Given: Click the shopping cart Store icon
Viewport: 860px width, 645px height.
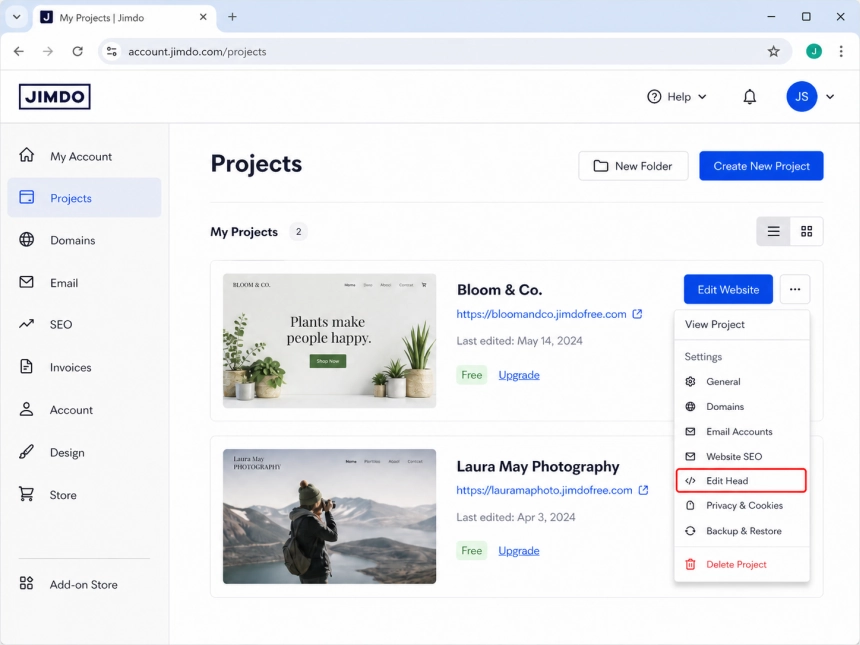Looking at the screenshot, I should click(x=26, y=494).
